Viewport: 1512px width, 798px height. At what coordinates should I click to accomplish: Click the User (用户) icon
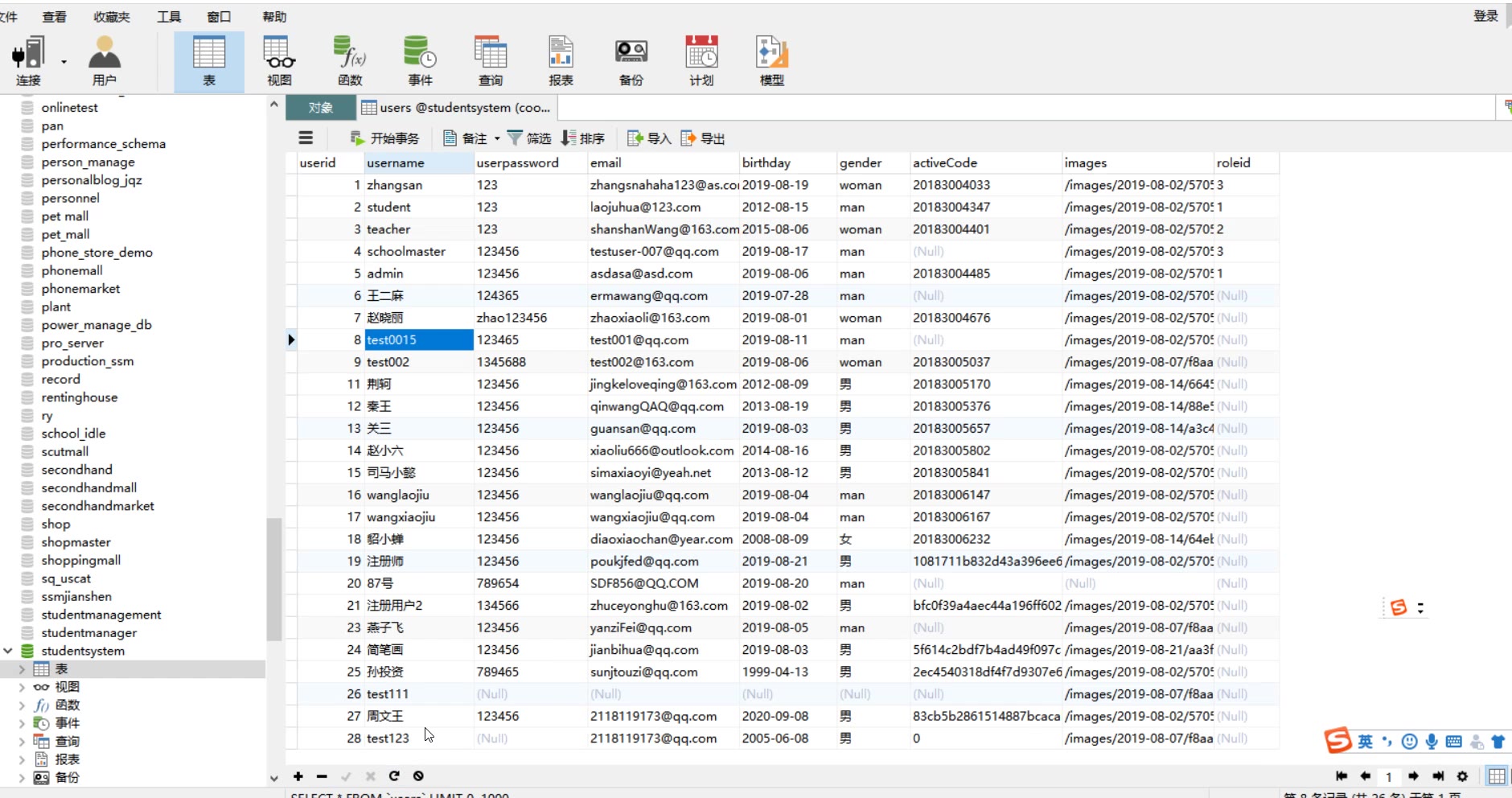tap(104, 60)
